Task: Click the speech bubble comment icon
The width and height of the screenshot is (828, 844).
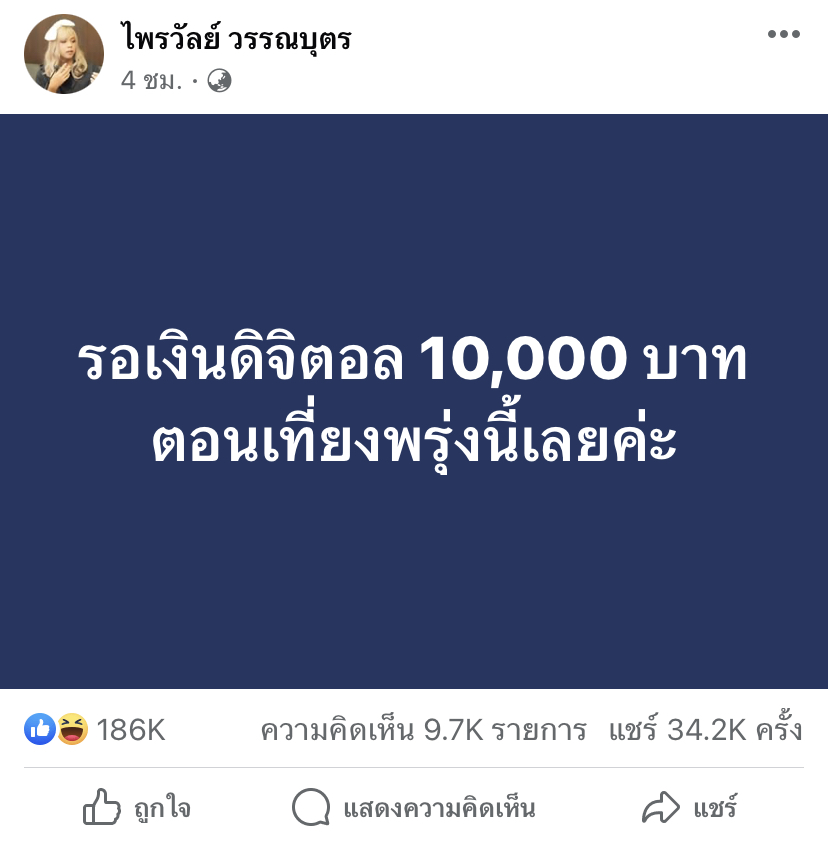Action: pyautogui.click(x=311, y=807)
